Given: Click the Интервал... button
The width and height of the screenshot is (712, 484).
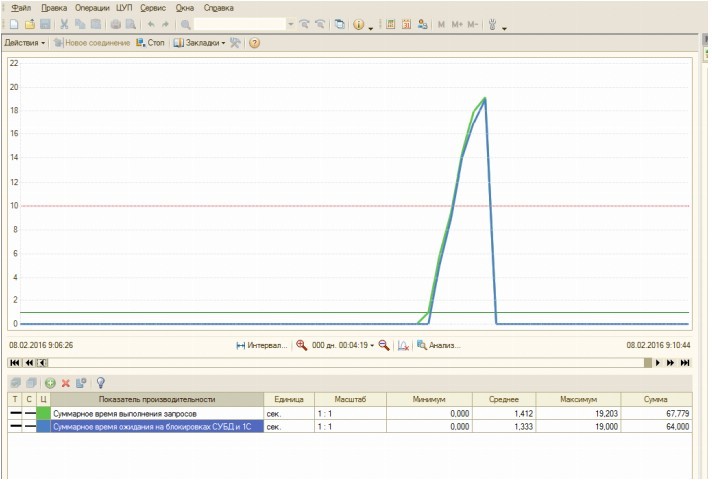Looking at the screenshot, I should [x=262, y=346].
